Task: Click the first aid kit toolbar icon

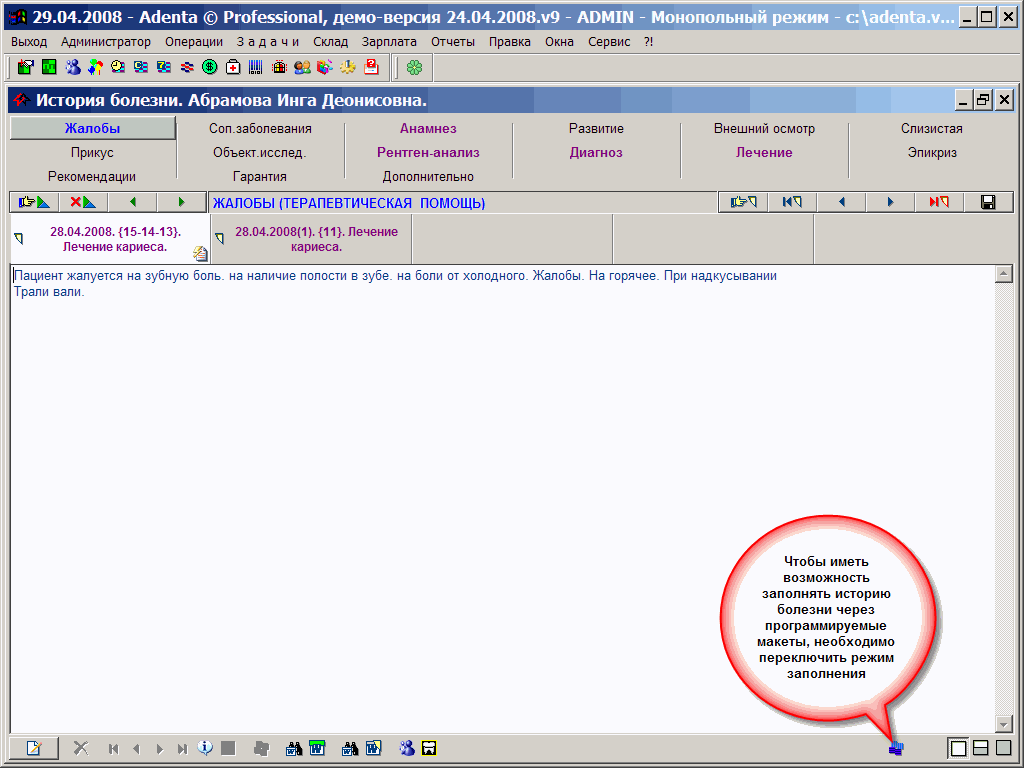Action: click(233, 67)
